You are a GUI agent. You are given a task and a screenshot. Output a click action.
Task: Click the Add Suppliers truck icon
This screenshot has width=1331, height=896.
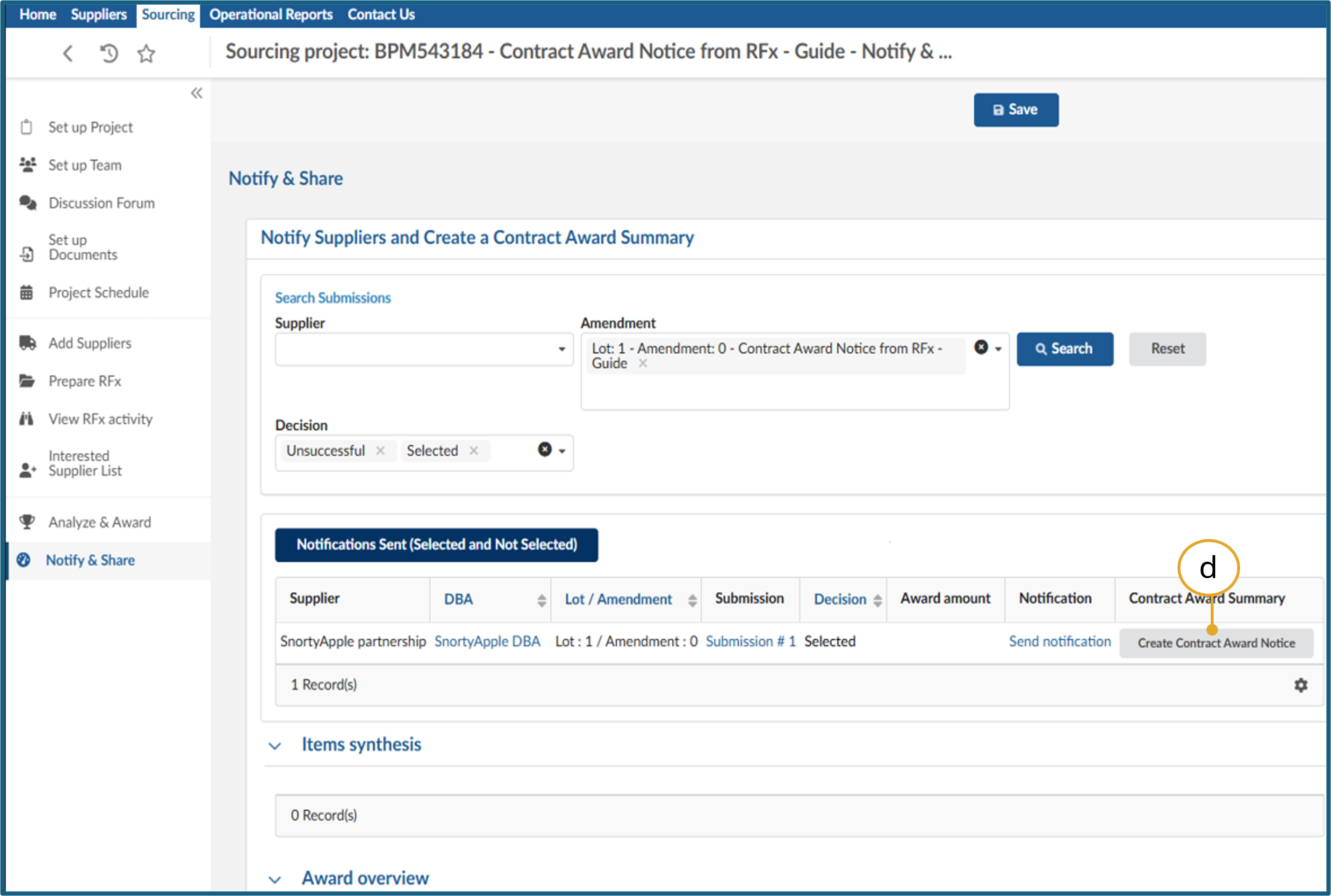coord(27,343)
